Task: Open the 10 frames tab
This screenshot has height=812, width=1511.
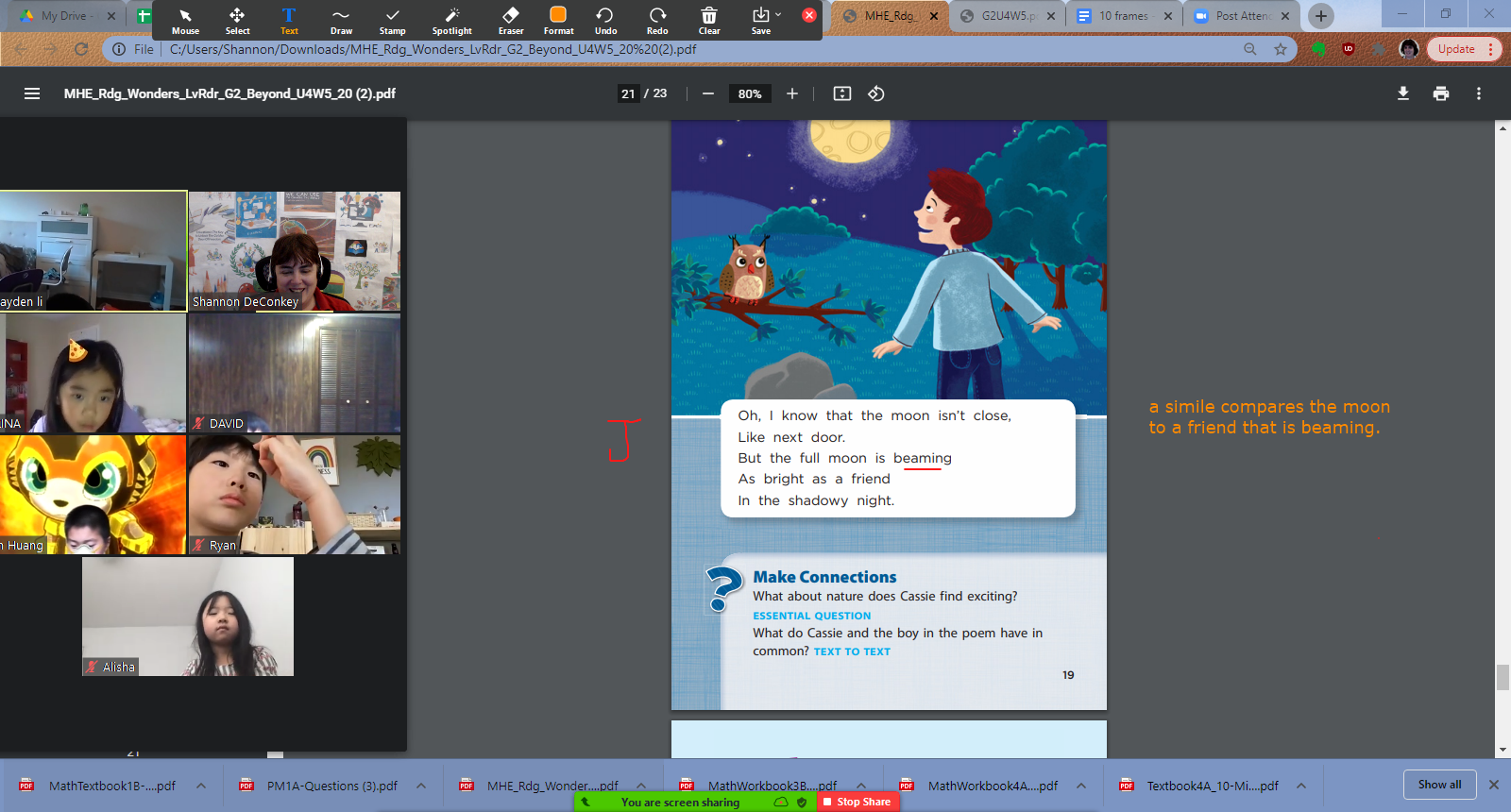Action: (1124, 16)
